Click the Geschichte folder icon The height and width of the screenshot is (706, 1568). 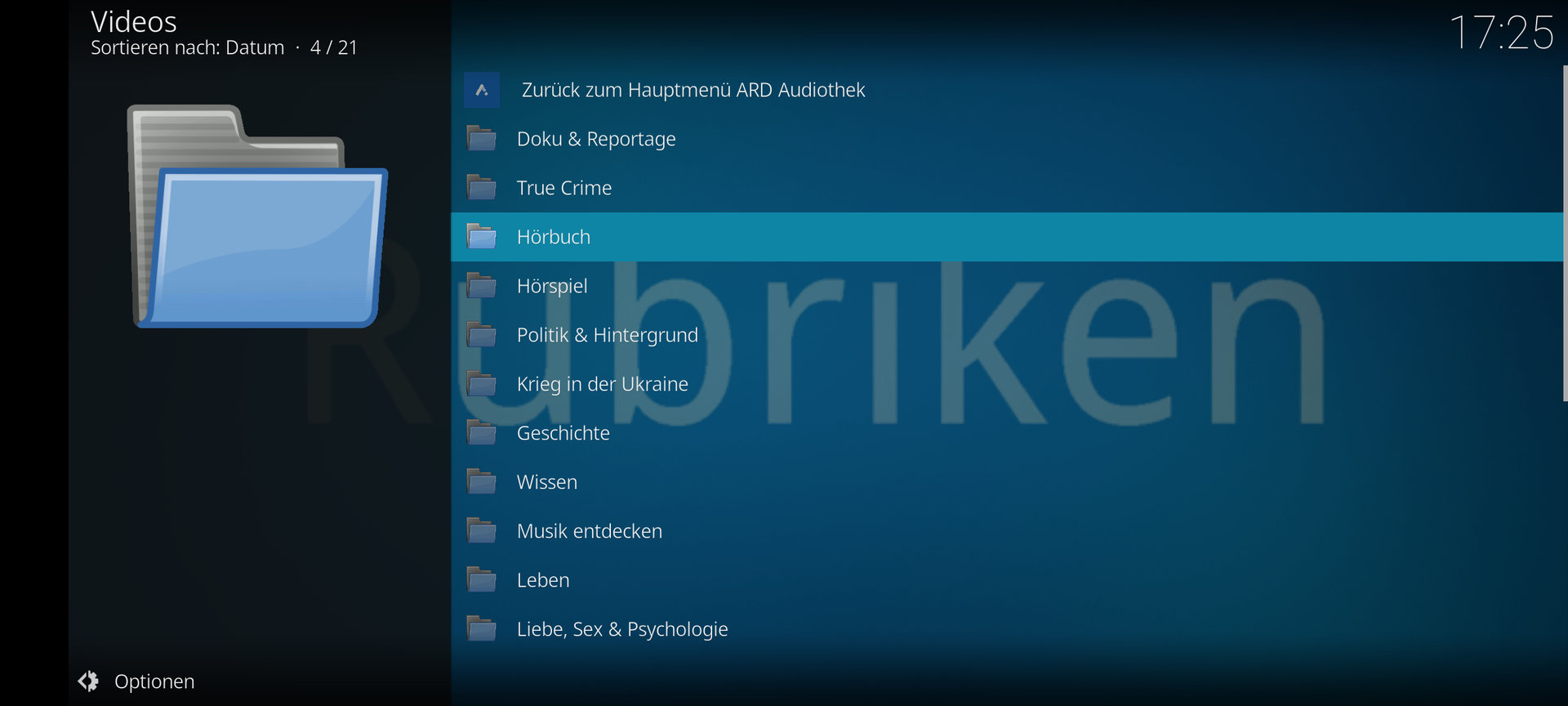pyautogui.click(x=482, y=433)
